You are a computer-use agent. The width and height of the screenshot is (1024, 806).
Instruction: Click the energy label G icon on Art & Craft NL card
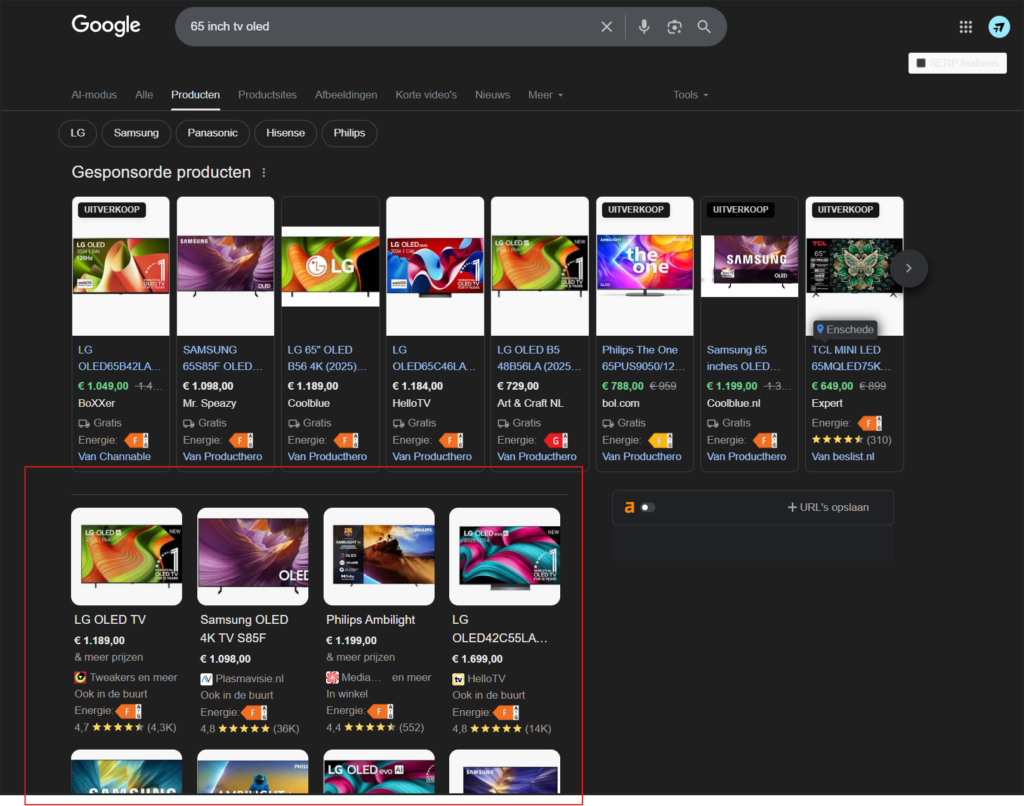tap(556, 440)
